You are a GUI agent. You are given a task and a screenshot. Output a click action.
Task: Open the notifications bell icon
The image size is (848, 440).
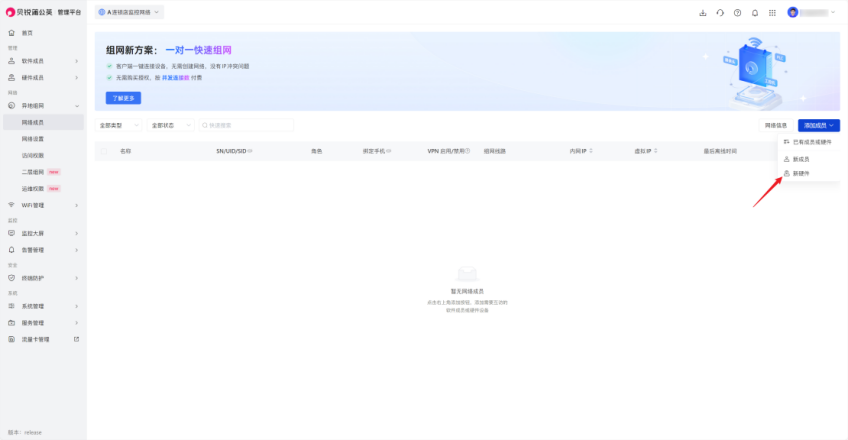click(x=755, y=12)
